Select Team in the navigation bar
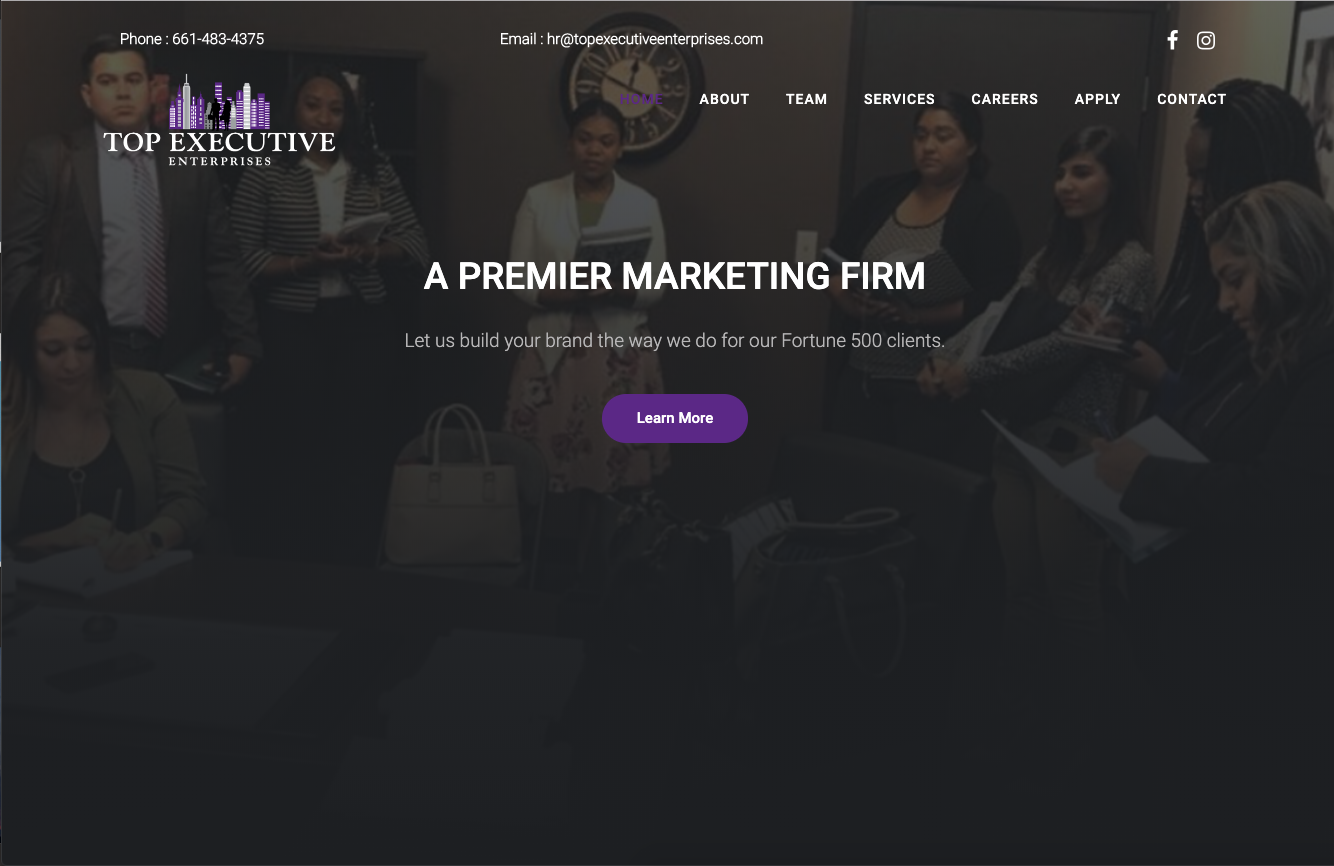The image size is (1334, 866). 806,99
